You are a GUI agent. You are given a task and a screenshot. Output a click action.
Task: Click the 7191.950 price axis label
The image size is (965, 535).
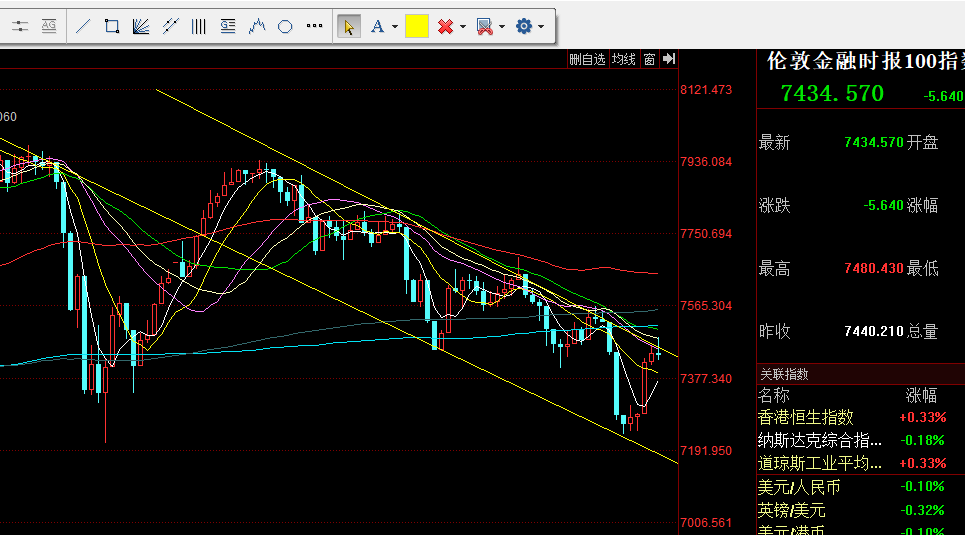(x=706, y=451)
